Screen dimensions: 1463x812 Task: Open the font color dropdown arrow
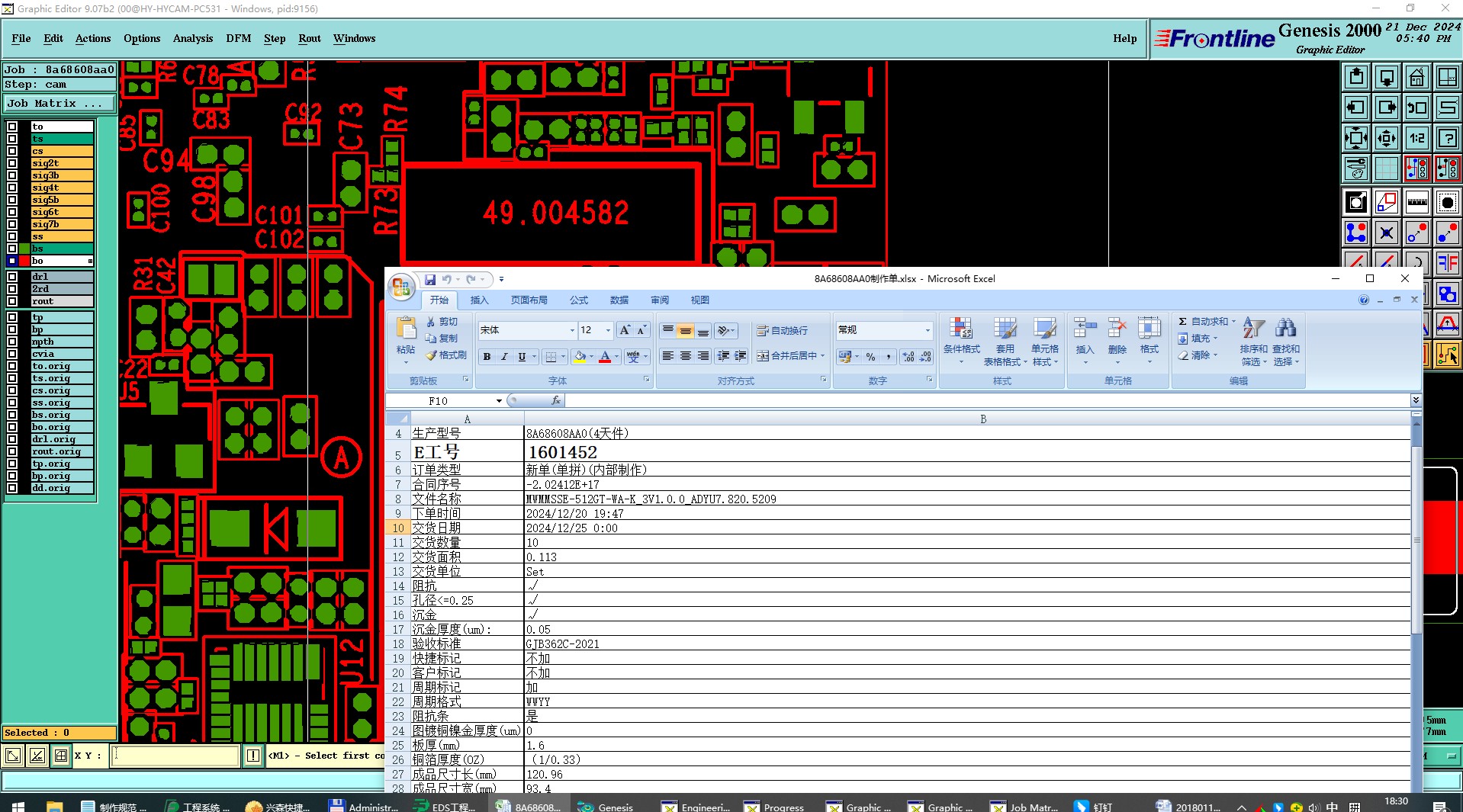616,356
